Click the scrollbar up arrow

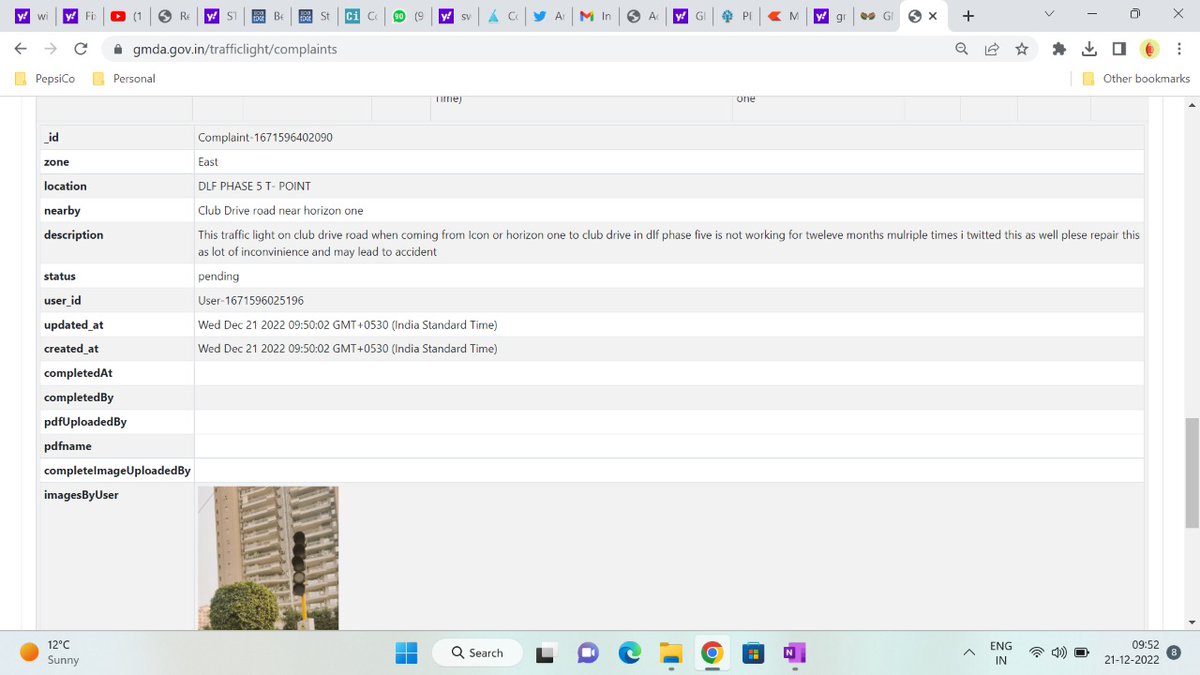(1191, 105)
